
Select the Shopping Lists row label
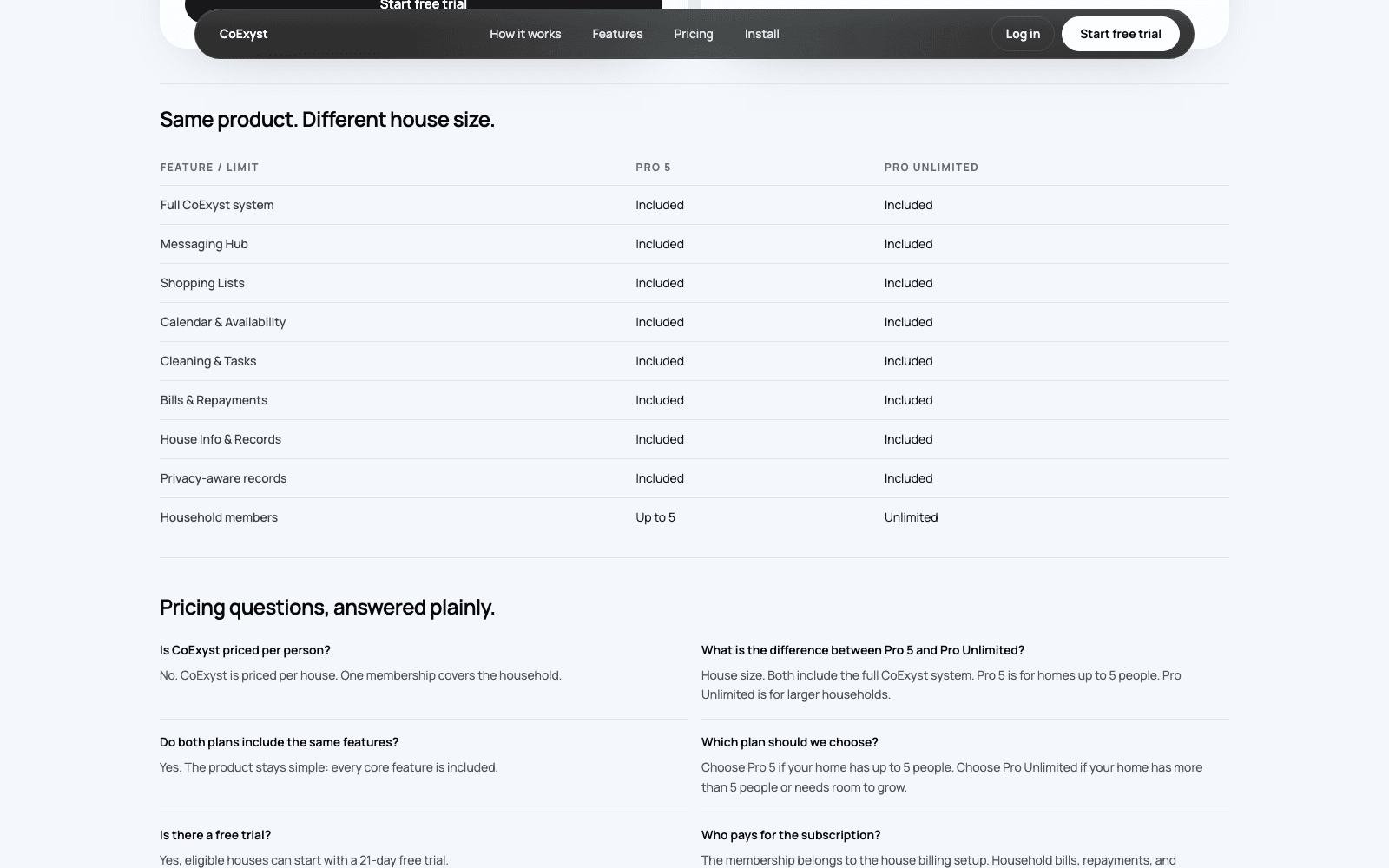(202, 283)
